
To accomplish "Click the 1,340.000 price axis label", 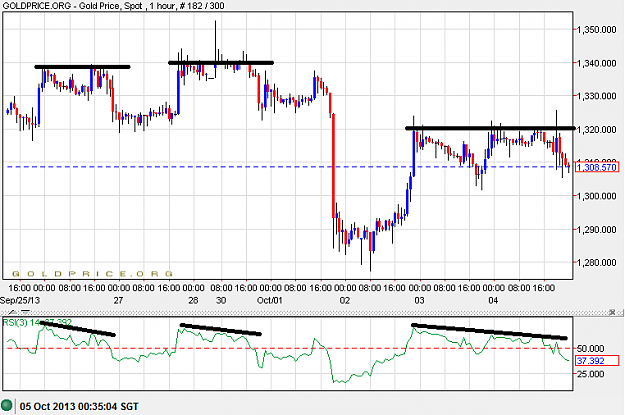I will coord(597,63).
